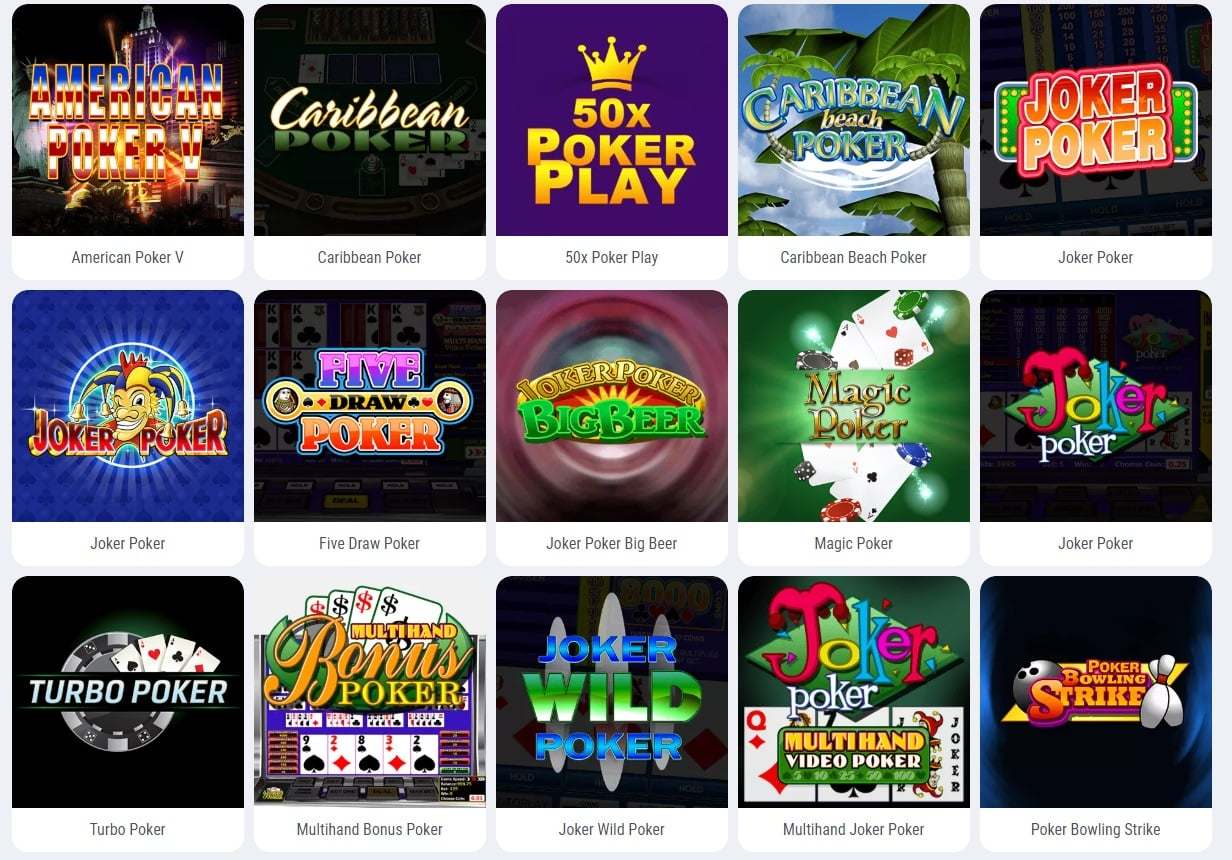The height and width of the screenshot is (860, 1232).
Task: Click the Turbo Poker caption text
Action: (128, 830)
